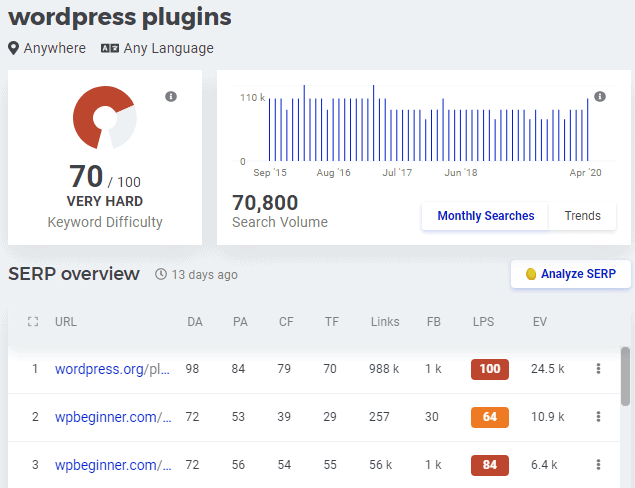The width and height of the screenshot is (635, 488).
Task: Open three-dot menu for wordpress.org result
Action: (x=598, y=369)
